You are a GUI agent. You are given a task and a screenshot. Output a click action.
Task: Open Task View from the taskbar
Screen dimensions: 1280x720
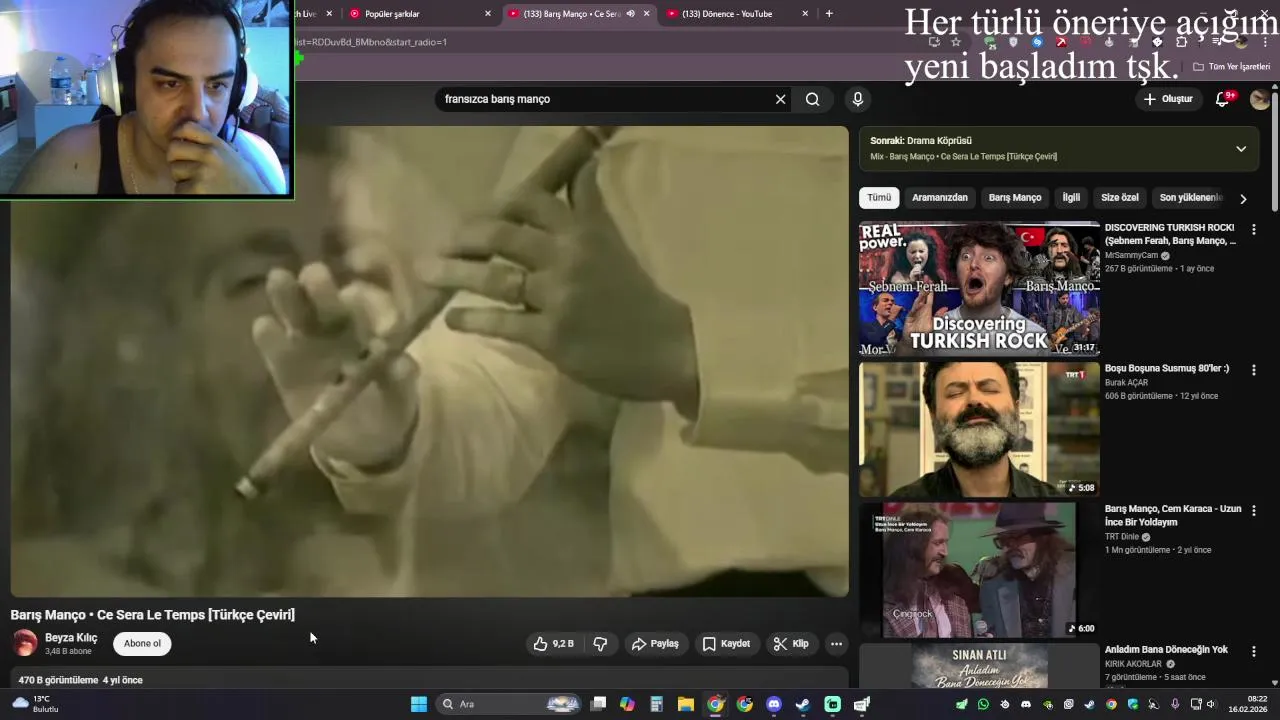pyautogui.click(x=598, y=704)
